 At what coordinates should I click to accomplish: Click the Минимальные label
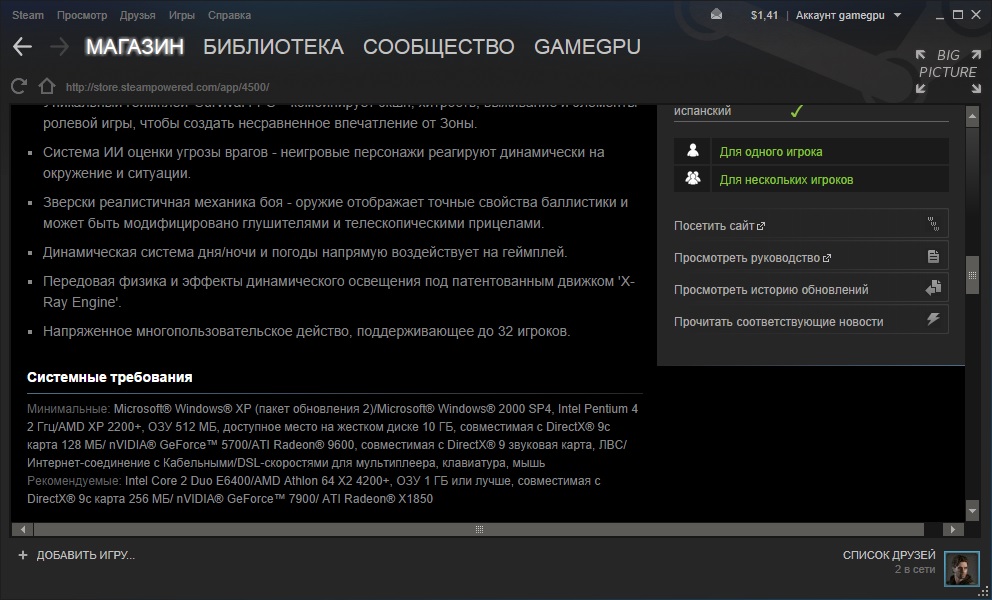click(x=68, y=409)
